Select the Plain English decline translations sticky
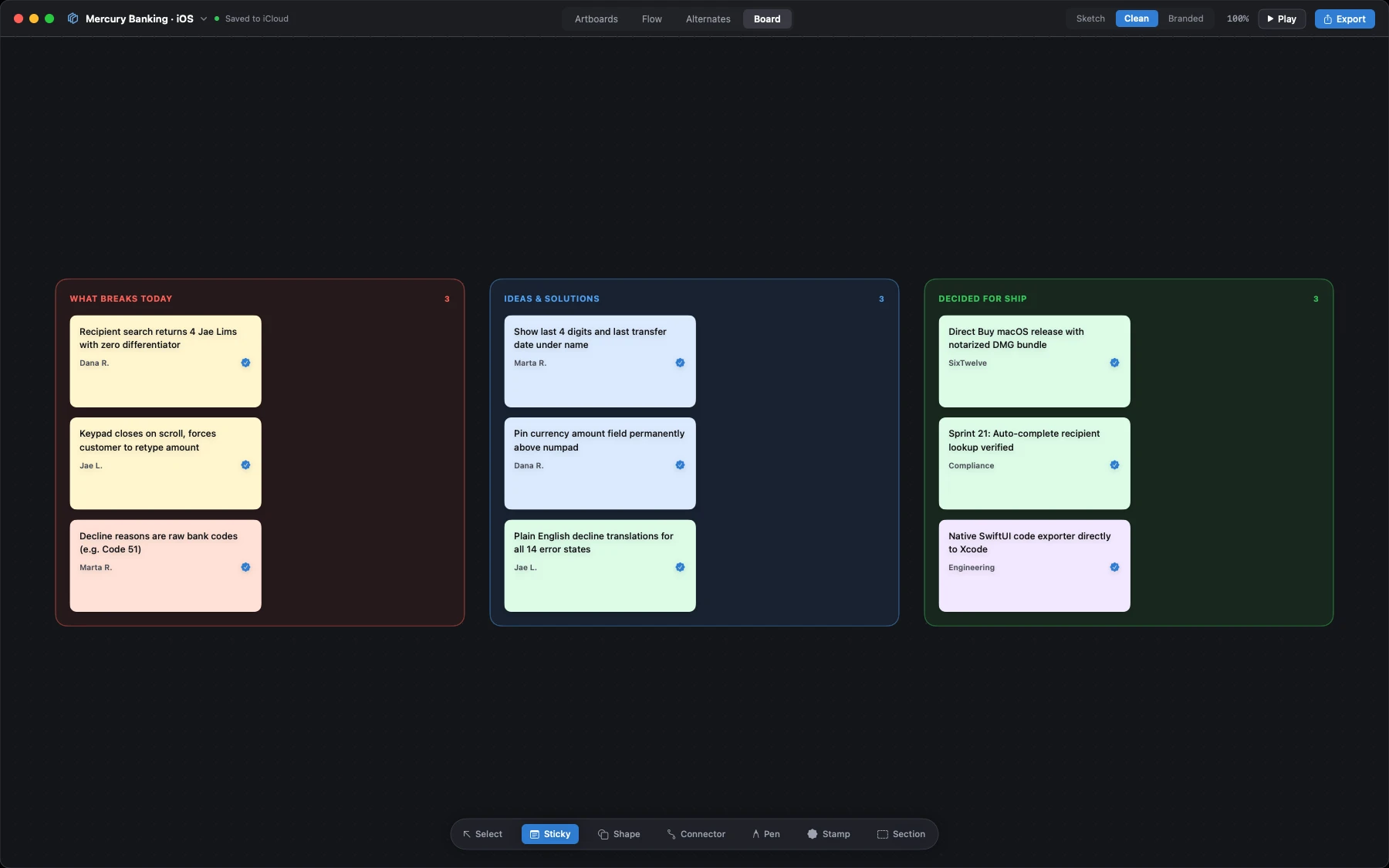This screenshot has height=868, width=1389. tap(600, 566)
